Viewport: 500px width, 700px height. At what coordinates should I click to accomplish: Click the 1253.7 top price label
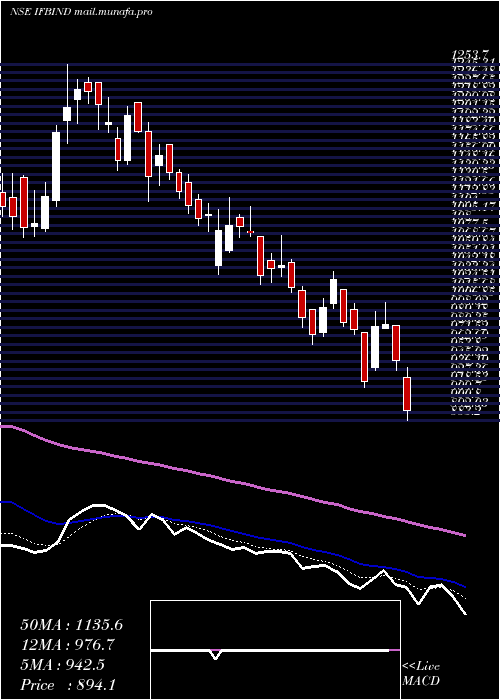(472, 54)
